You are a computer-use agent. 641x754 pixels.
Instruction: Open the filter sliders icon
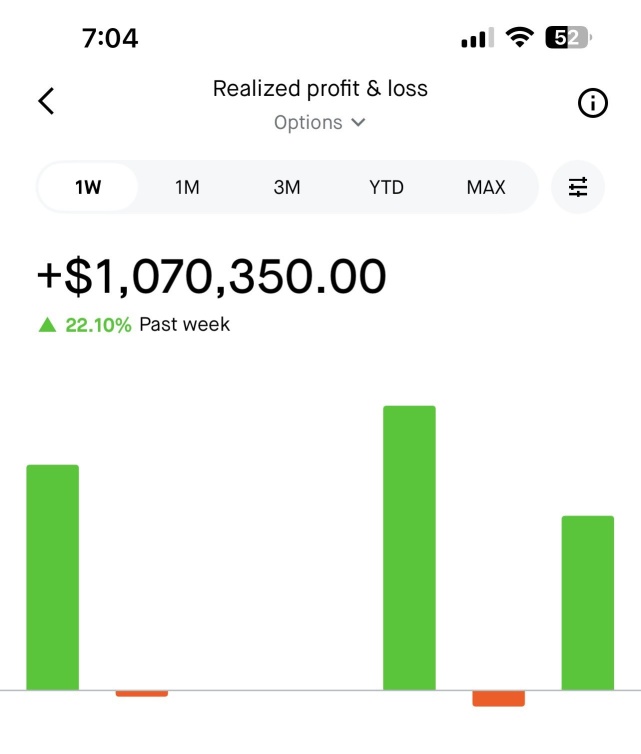point(578,187)
